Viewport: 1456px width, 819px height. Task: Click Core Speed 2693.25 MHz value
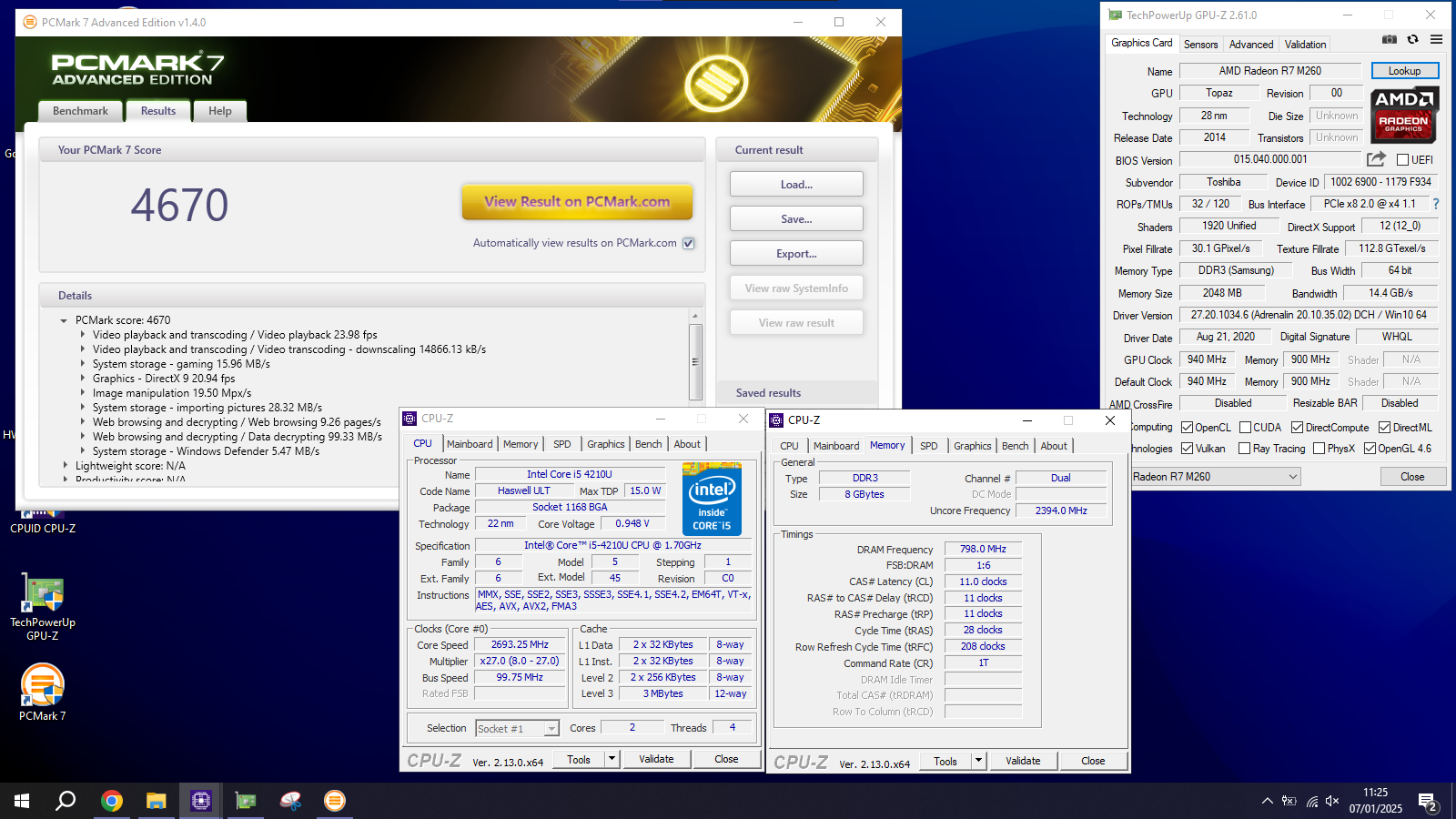[520, 644]
